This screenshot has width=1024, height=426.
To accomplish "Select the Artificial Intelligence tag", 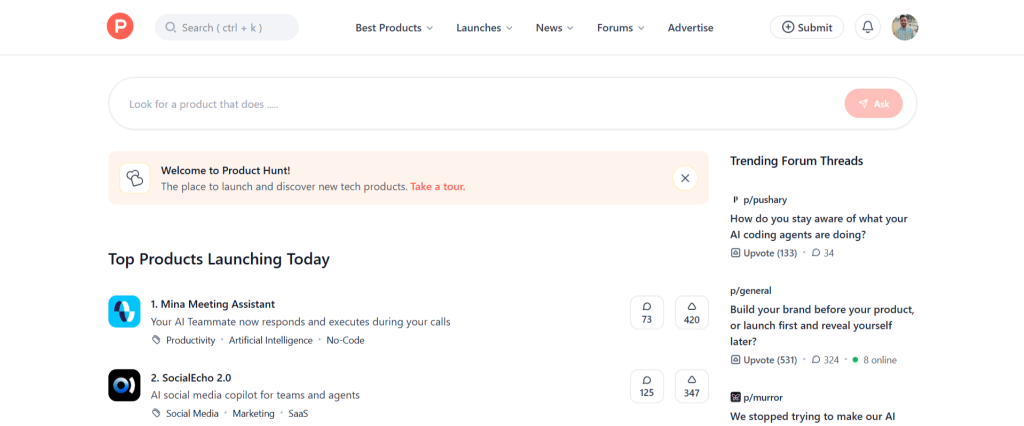I will click(x=270, y=340).
